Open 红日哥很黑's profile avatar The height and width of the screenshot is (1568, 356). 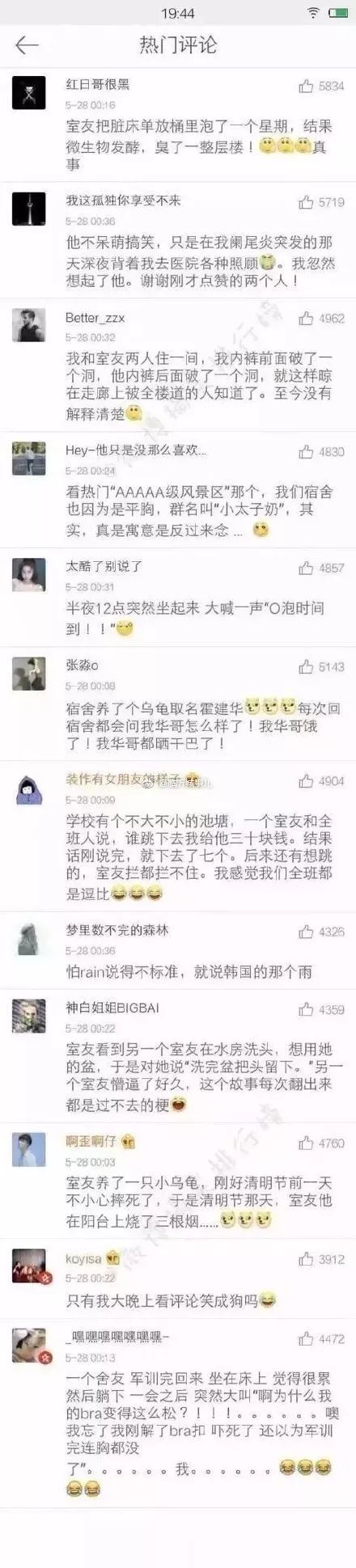pos(29,92)
